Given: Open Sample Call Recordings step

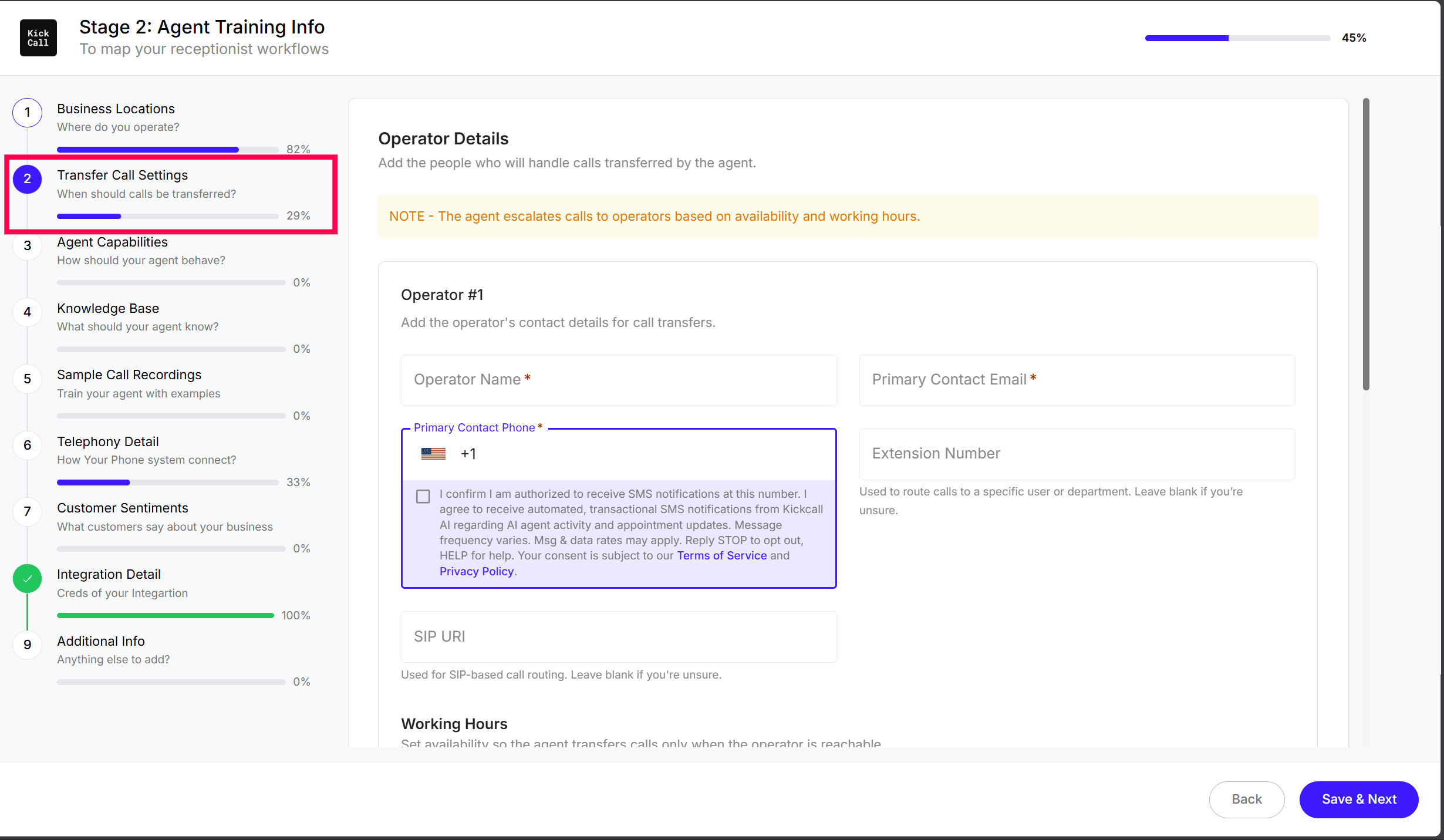Looking at the screenshot, I should 129,375.
